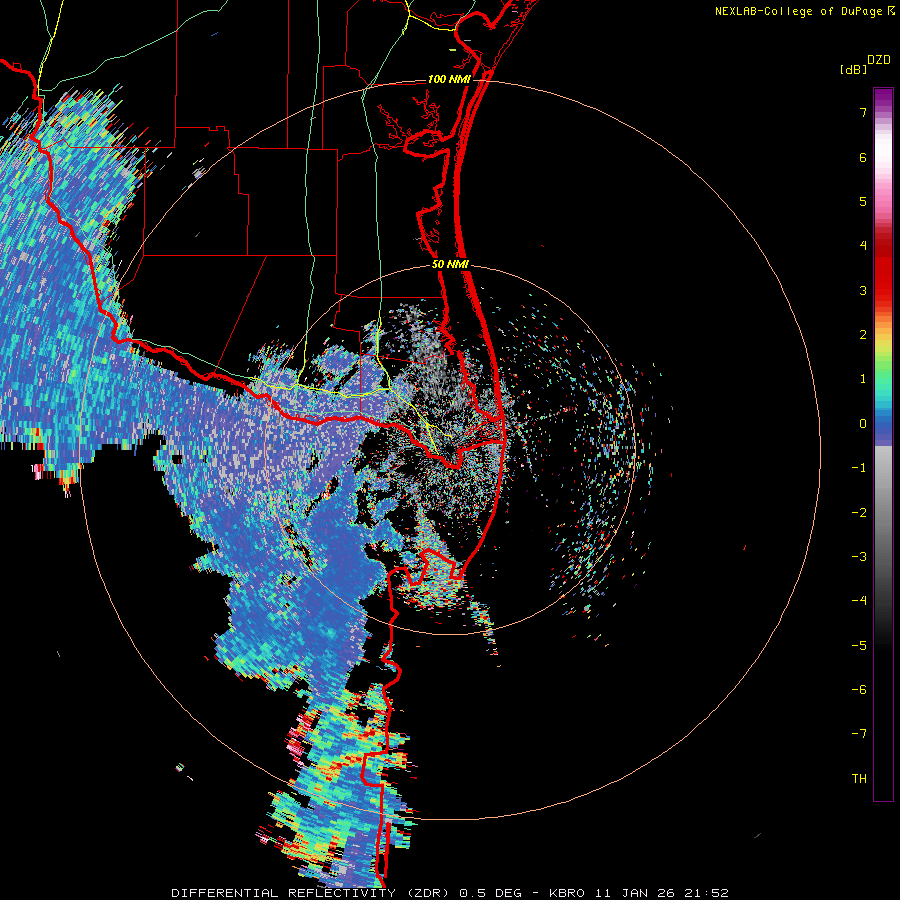Click the 0.5 DEG elevation text
The image size is (900, 900).
(x=491, y=893)
